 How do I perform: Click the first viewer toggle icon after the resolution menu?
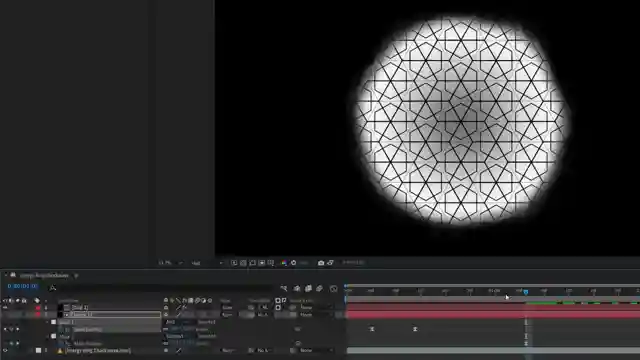coord(234,263)
